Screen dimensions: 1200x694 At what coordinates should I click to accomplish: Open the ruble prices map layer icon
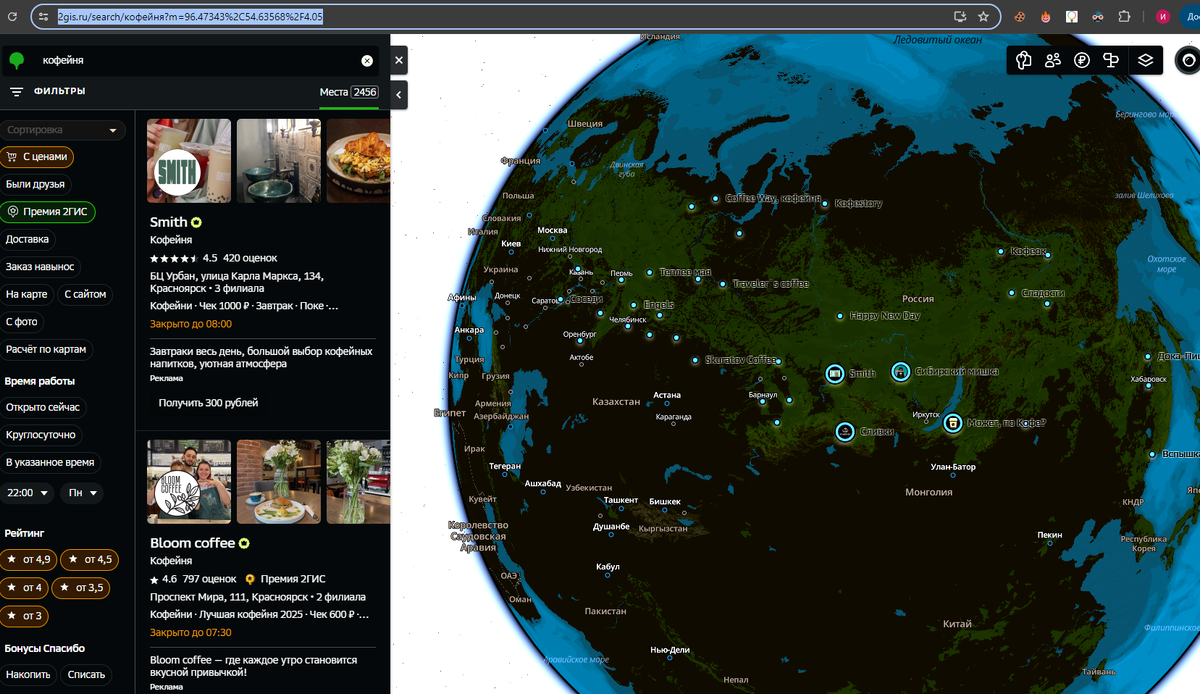point(1081,60)
